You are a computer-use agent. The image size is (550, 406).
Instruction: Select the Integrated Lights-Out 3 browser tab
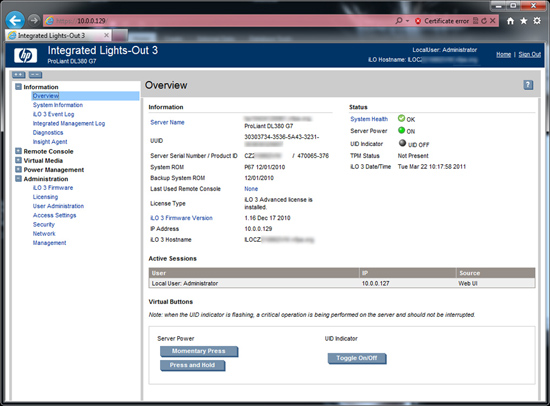(58, 35)
